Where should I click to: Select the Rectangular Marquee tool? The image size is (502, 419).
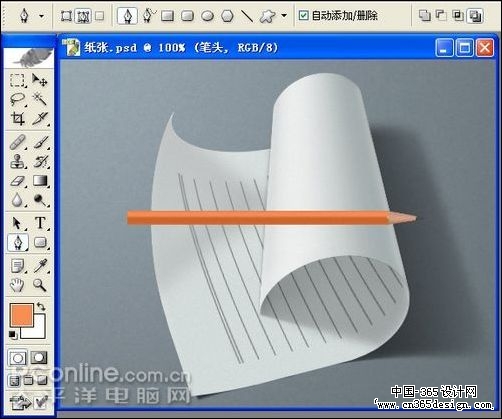coord(17,80)
